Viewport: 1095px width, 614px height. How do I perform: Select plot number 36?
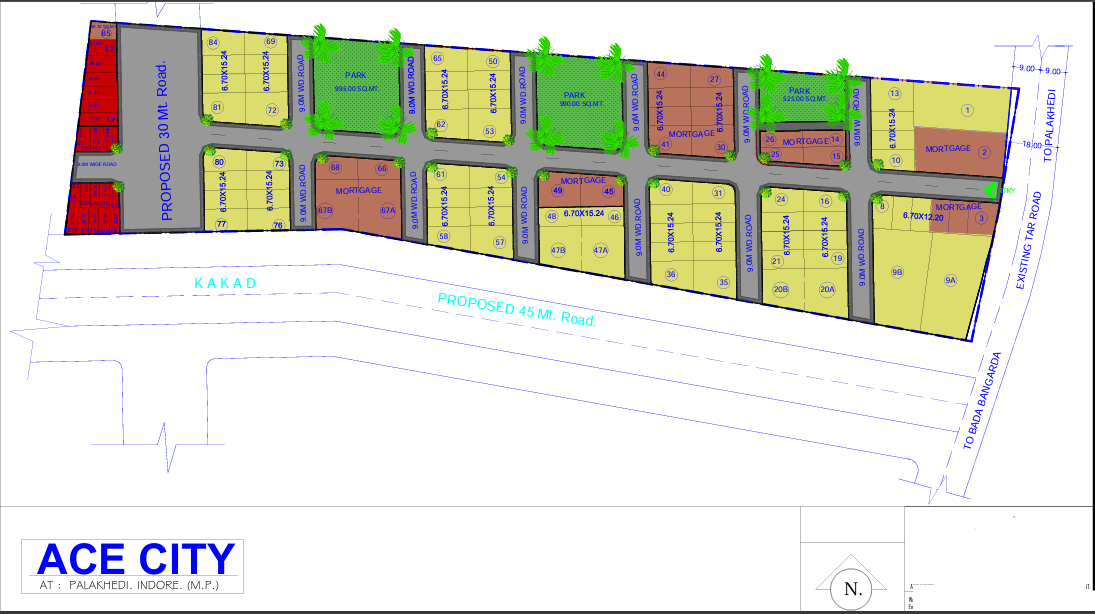(670, 275)
